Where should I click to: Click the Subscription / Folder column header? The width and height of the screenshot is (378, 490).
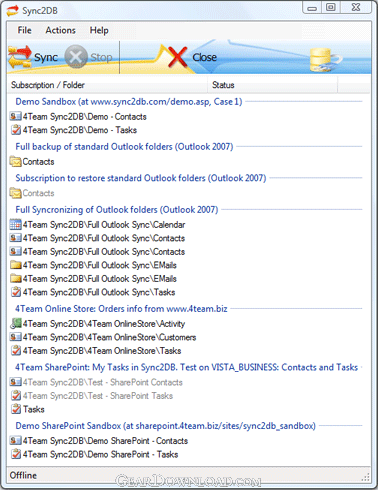click(107, 85)
